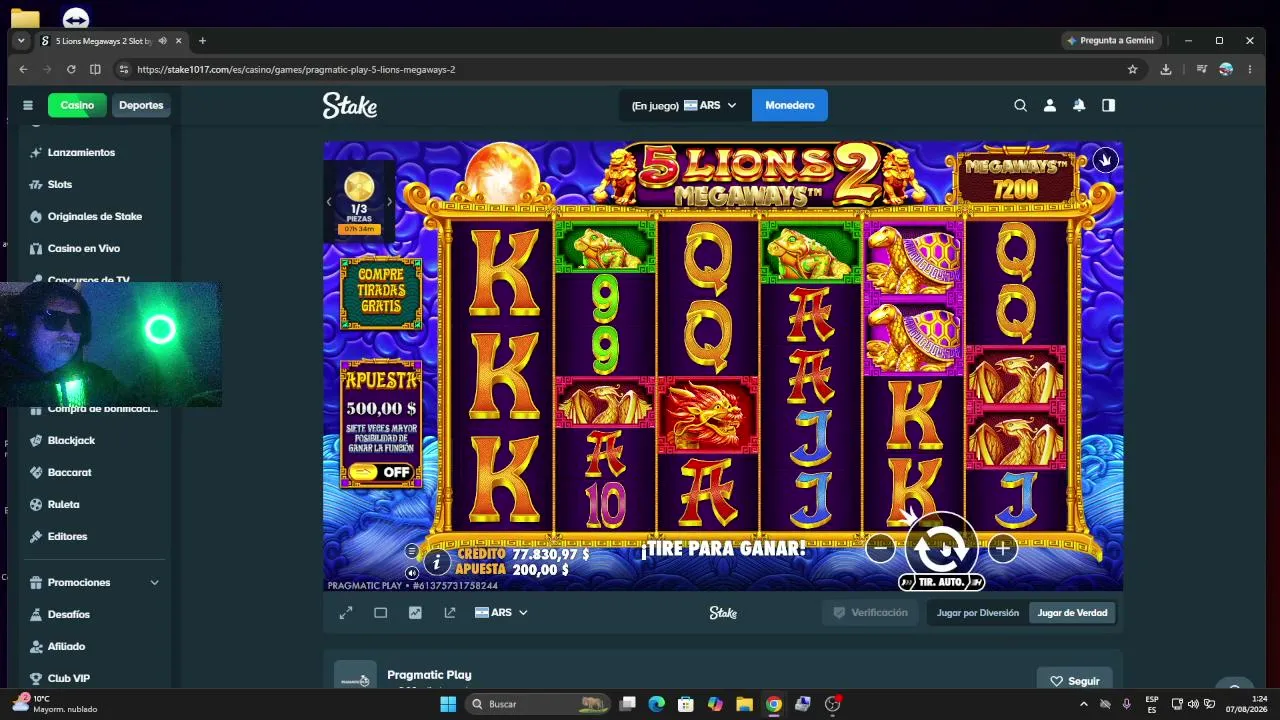Select Jugar por Diversión mode

click(x=978, y=613)
